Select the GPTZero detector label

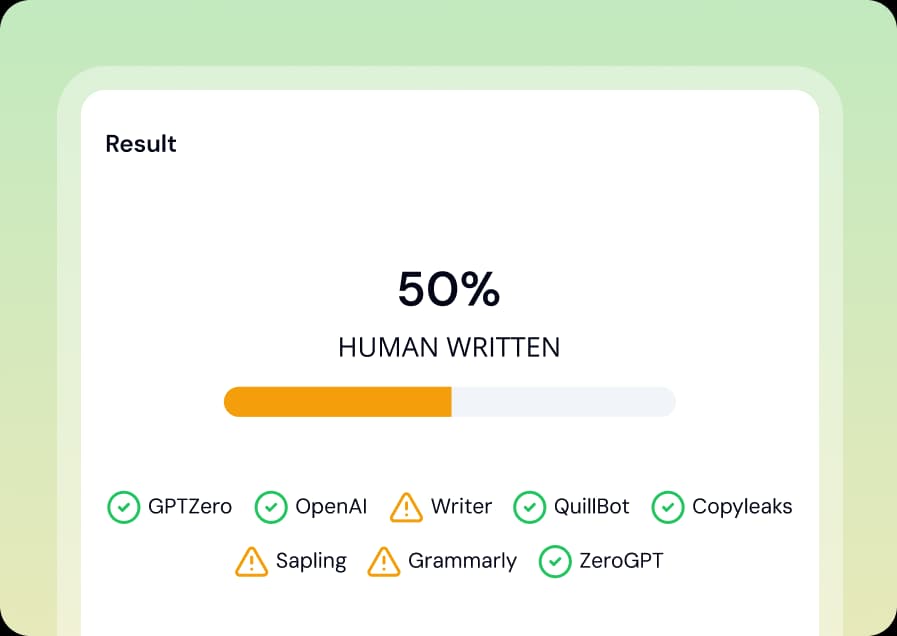click(x=191, y=507)
